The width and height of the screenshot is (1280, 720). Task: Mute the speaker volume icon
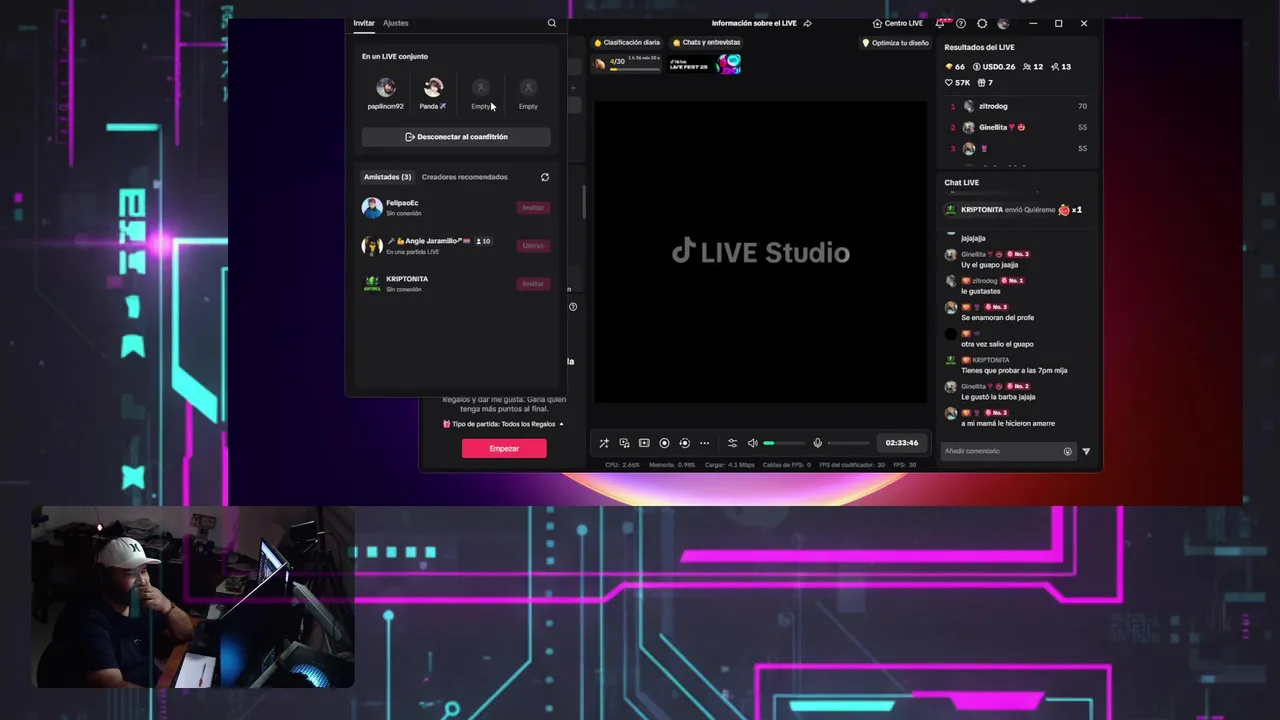point(753,443)
